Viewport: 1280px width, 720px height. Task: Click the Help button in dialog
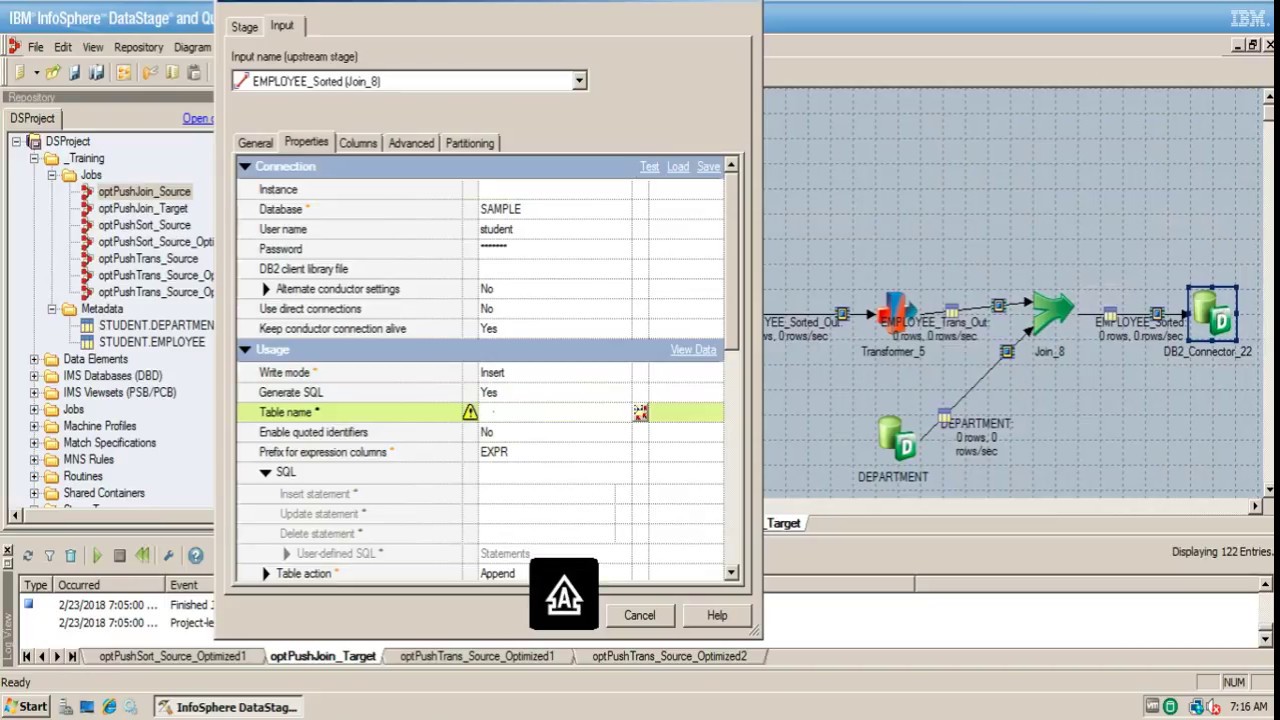point(717,616)
